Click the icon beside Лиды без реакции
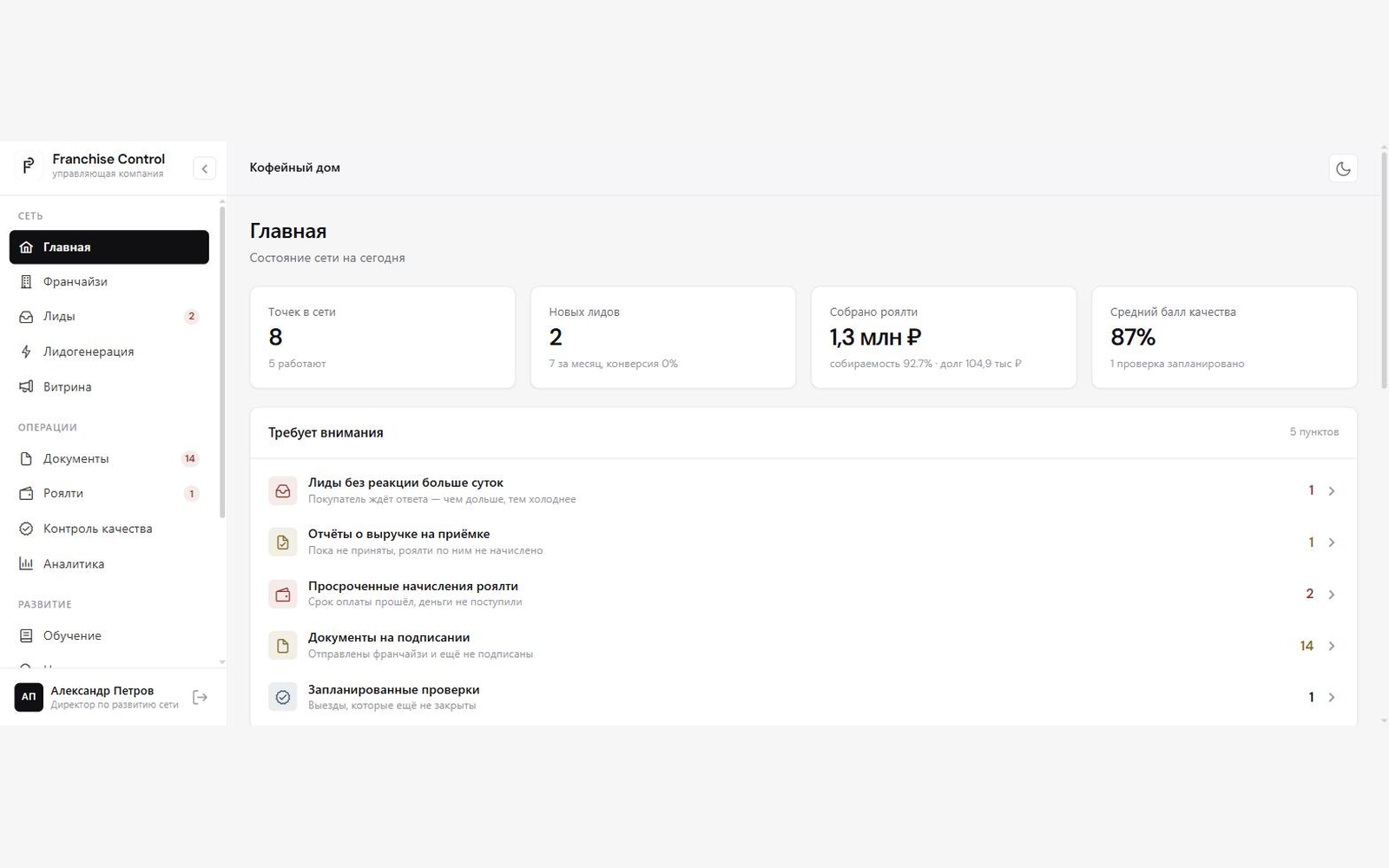The height and width of the screenshot is (868, 1389). pyautogui.click(x=283, y=490)
